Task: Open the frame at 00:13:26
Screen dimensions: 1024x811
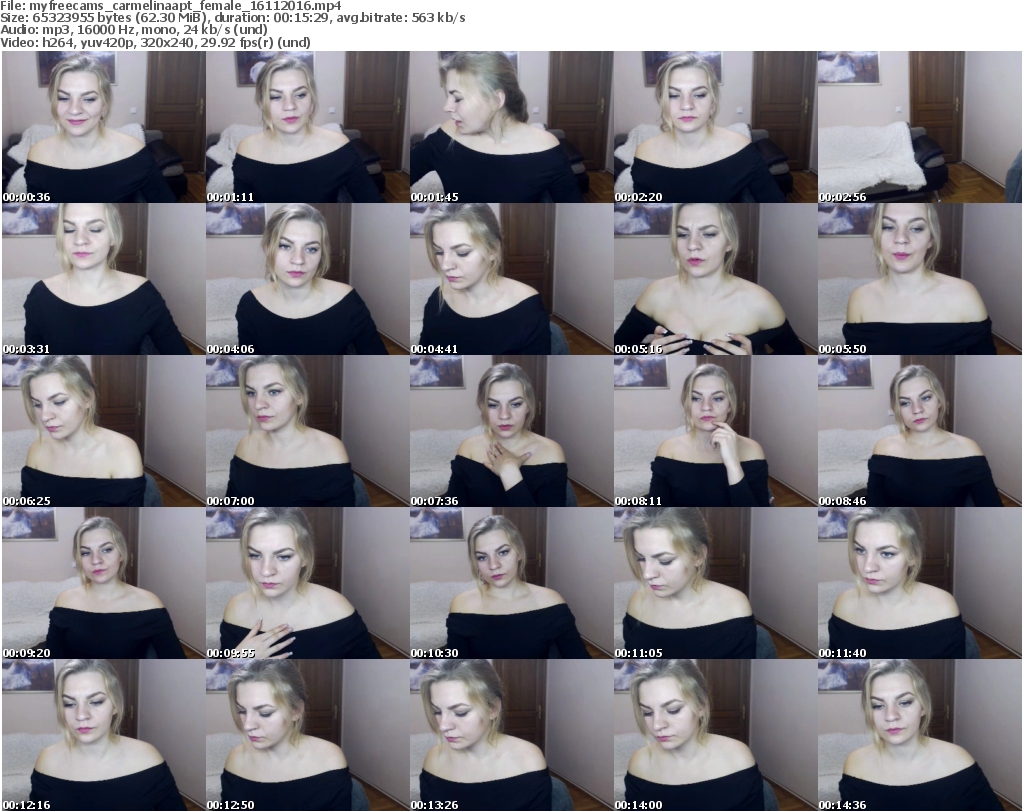Action: pos(511,735)
